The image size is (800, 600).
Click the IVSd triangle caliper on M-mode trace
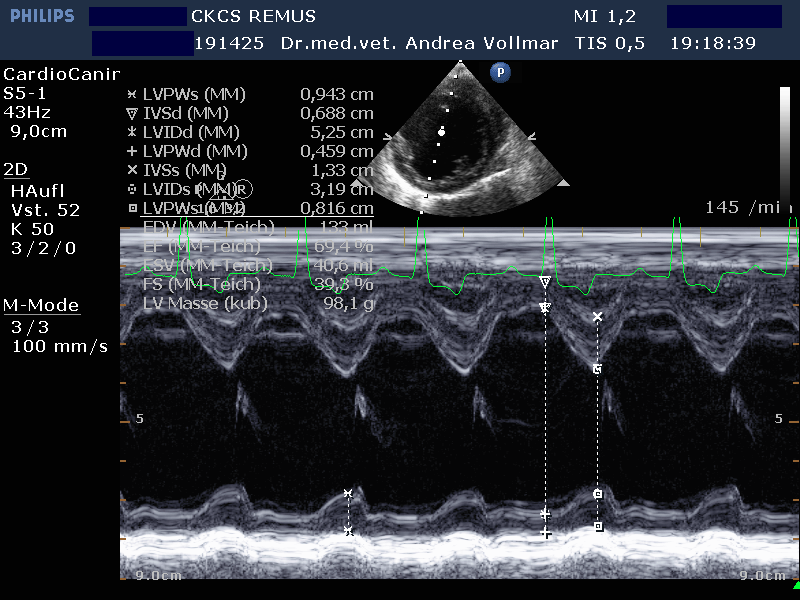coord(545,283)
